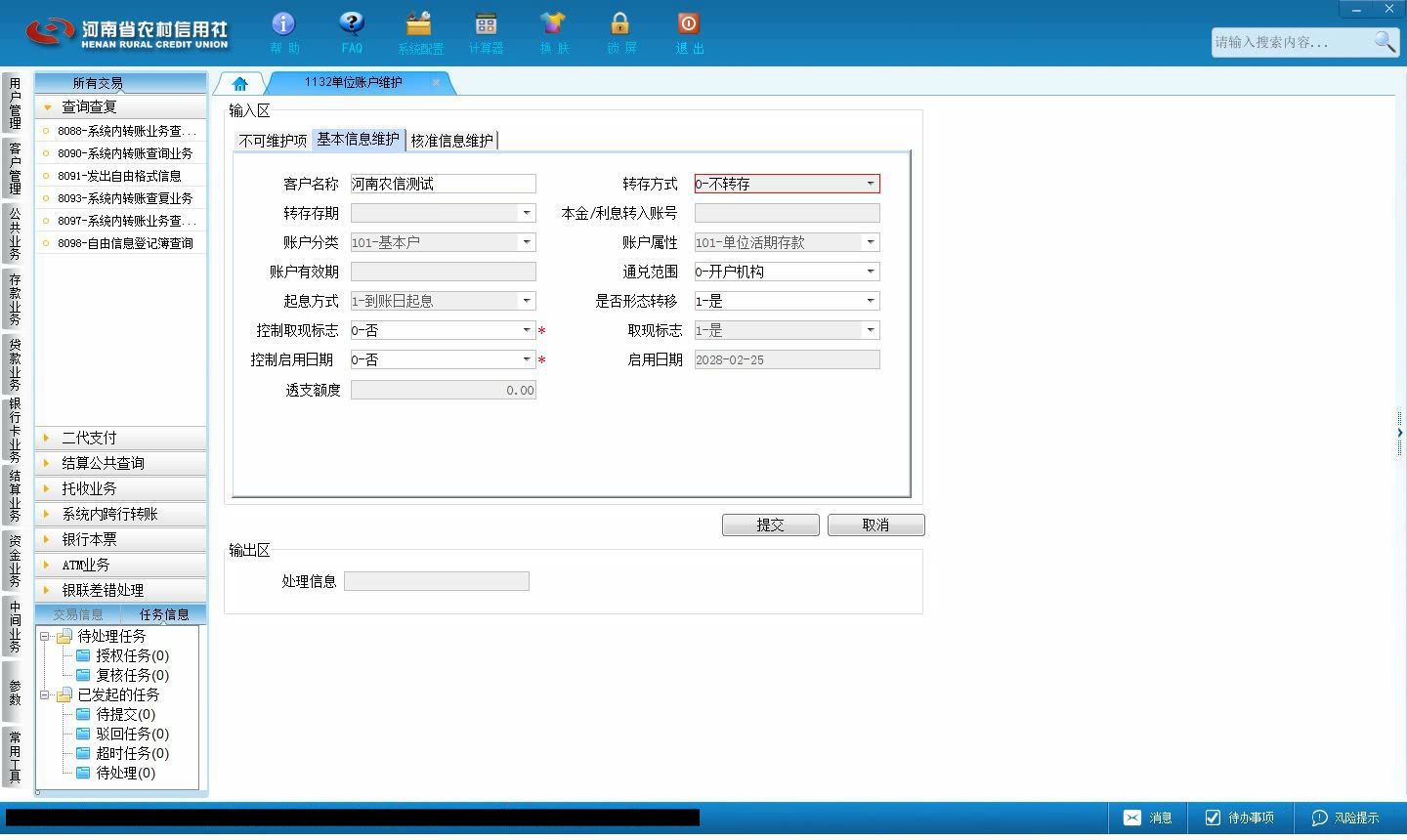Image resolution: width=1407 pixels, height=840 pixels.
Task: Select 驳回任务(0) folder item
Action: [122, 734]
